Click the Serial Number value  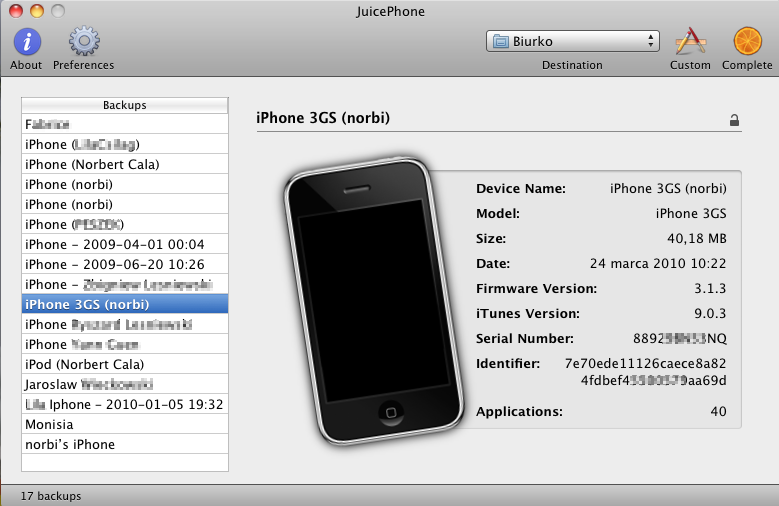point(680,338)
